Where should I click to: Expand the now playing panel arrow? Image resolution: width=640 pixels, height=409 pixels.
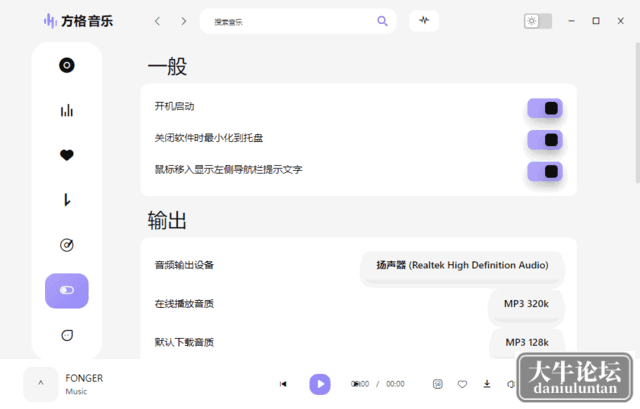coord(40,384)
